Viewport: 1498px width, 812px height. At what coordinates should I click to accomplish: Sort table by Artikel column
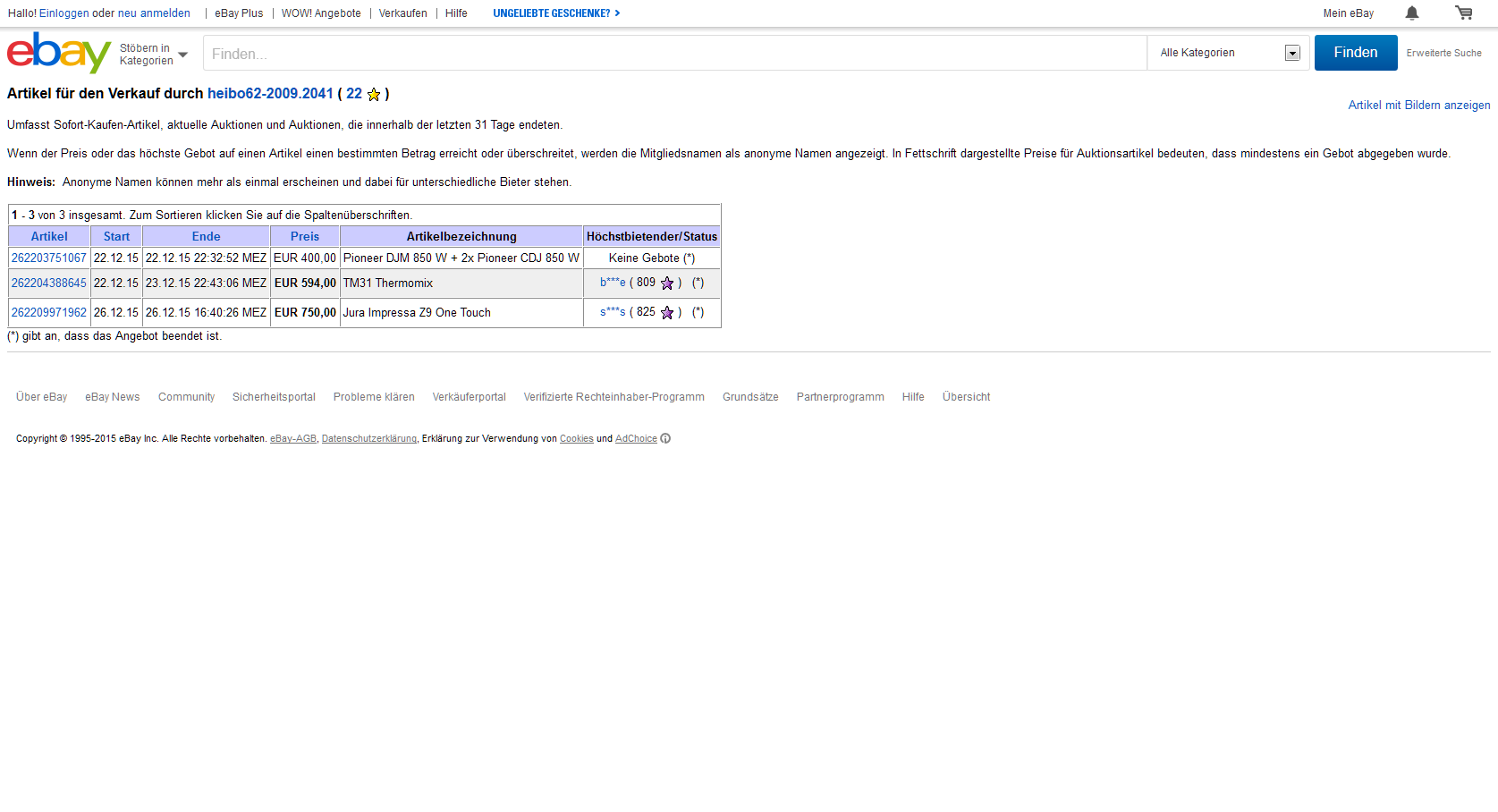[49, 237]
